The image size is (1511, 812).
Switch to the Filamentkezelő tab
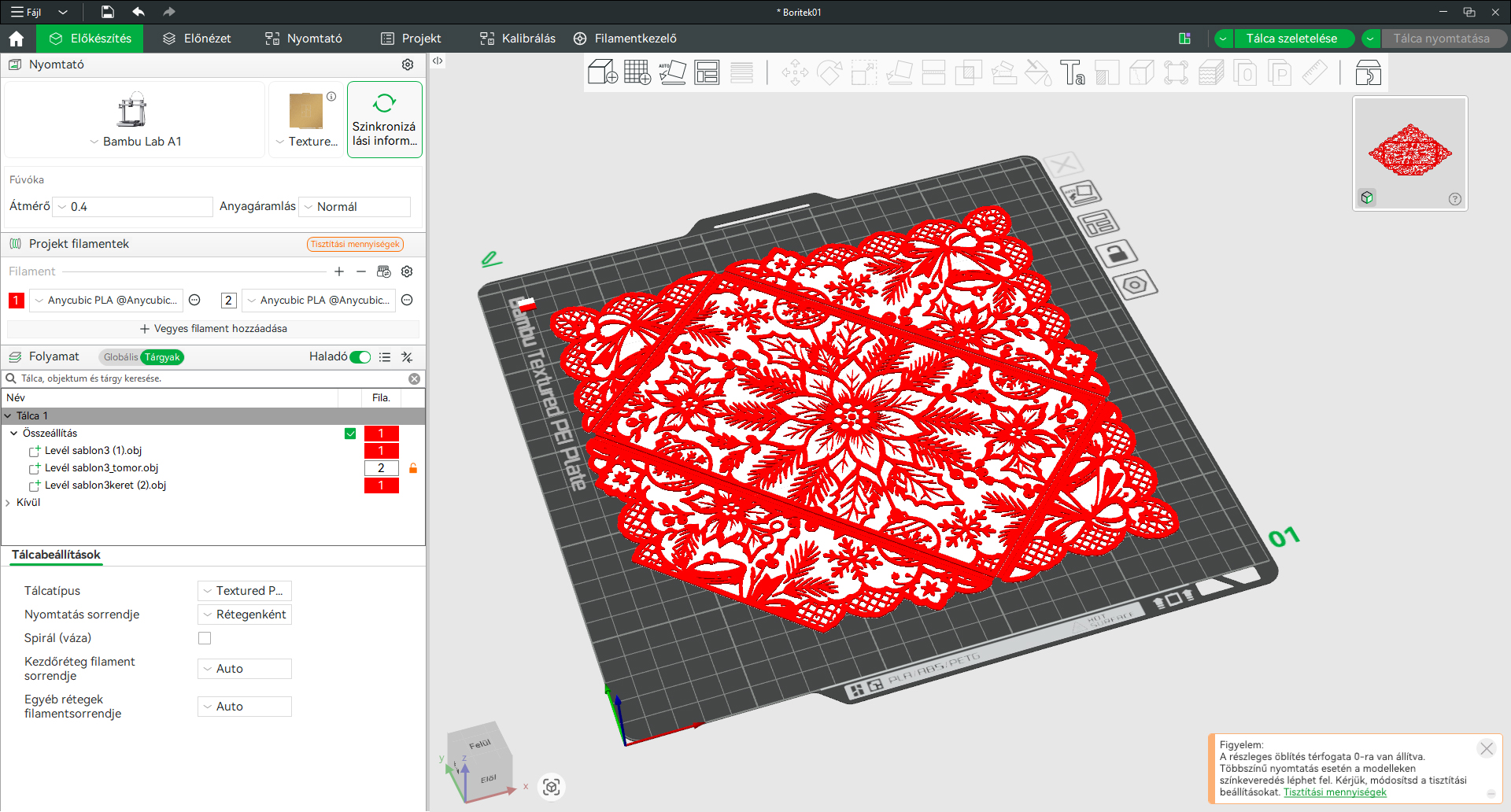[625, 39]
